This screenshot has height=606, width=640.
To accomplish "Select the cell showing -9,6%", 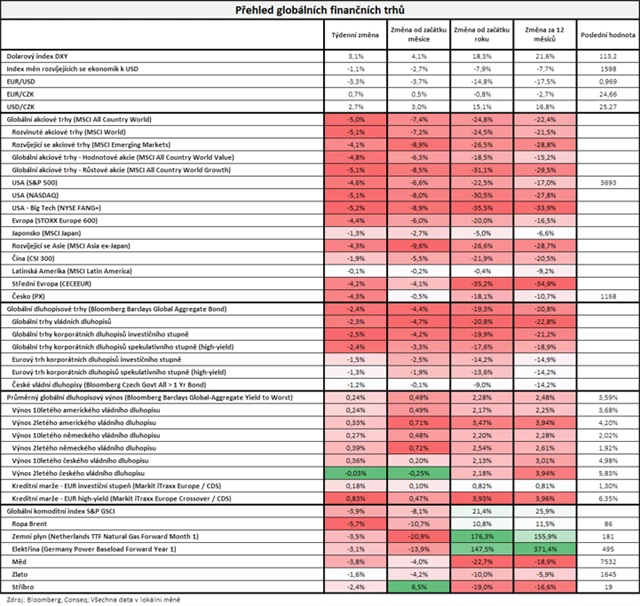I will (416, 245).
